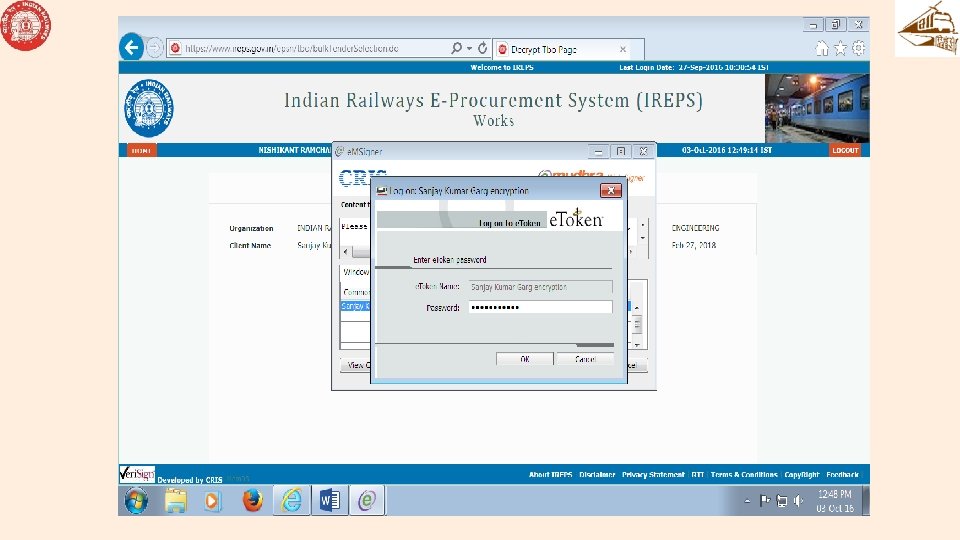Open Firefox from the taskbar
Screen dimensions: 960x540
point(252,500)
